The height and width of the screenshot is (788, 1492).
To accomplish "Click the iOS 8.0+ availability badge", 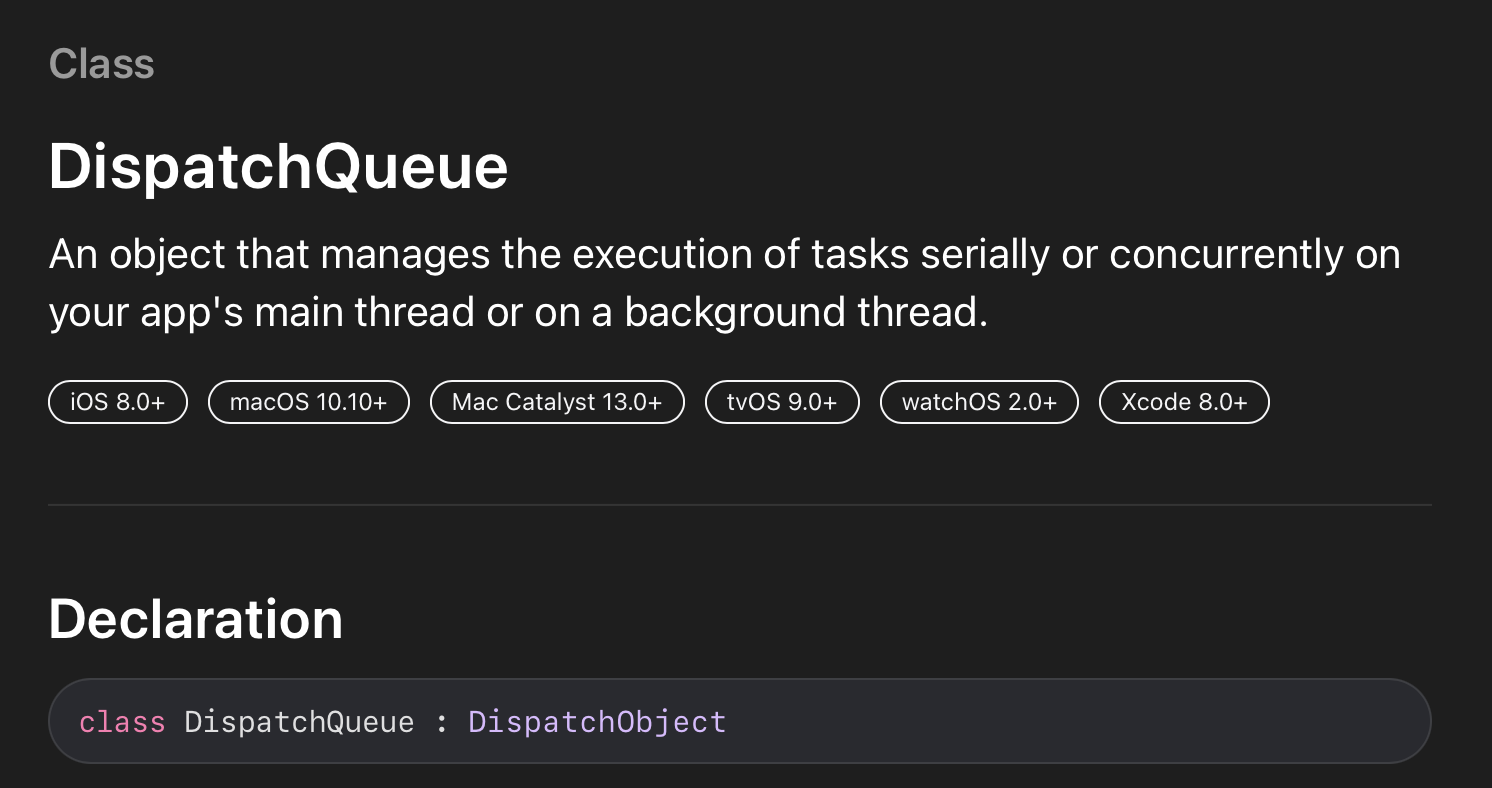I will (118, 402).
